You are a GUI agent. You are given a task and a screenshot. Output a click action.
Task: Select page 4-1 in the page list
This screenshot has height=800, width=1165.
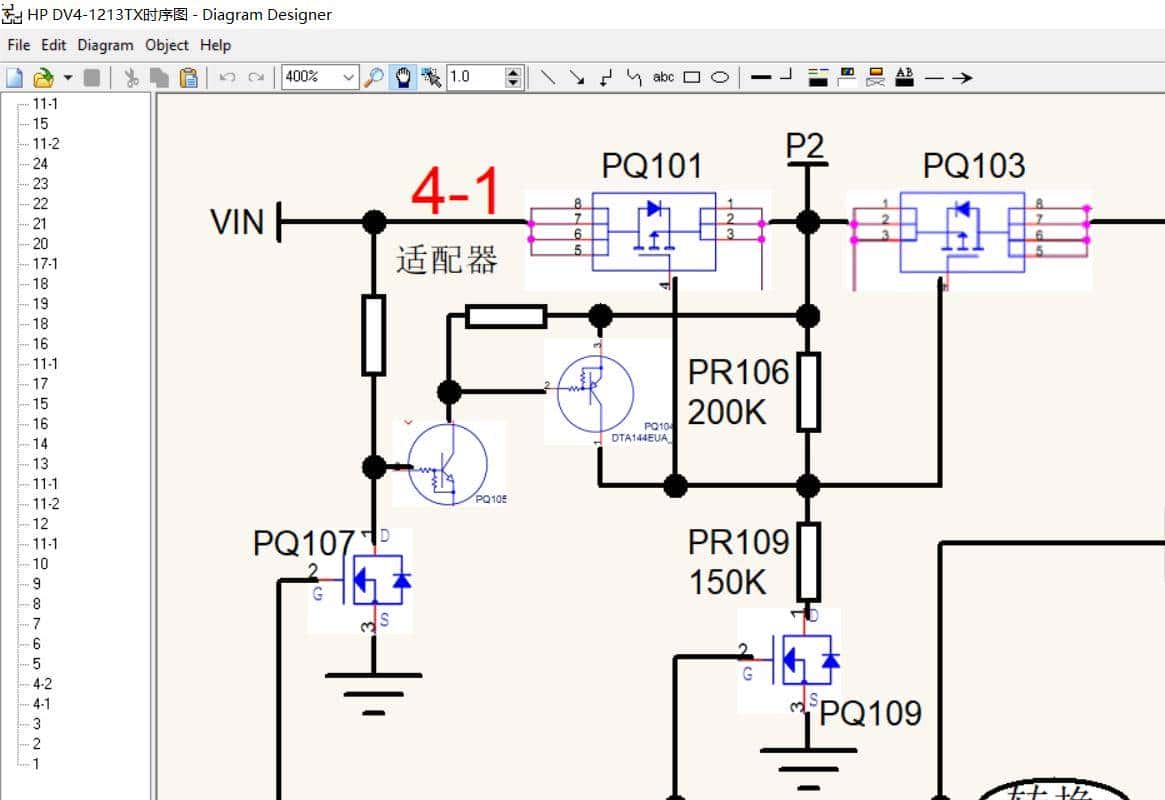point(42,704)
